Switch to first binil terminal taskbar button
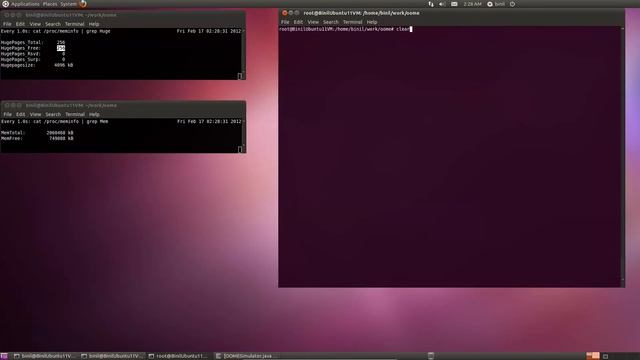 coord(44,356)
